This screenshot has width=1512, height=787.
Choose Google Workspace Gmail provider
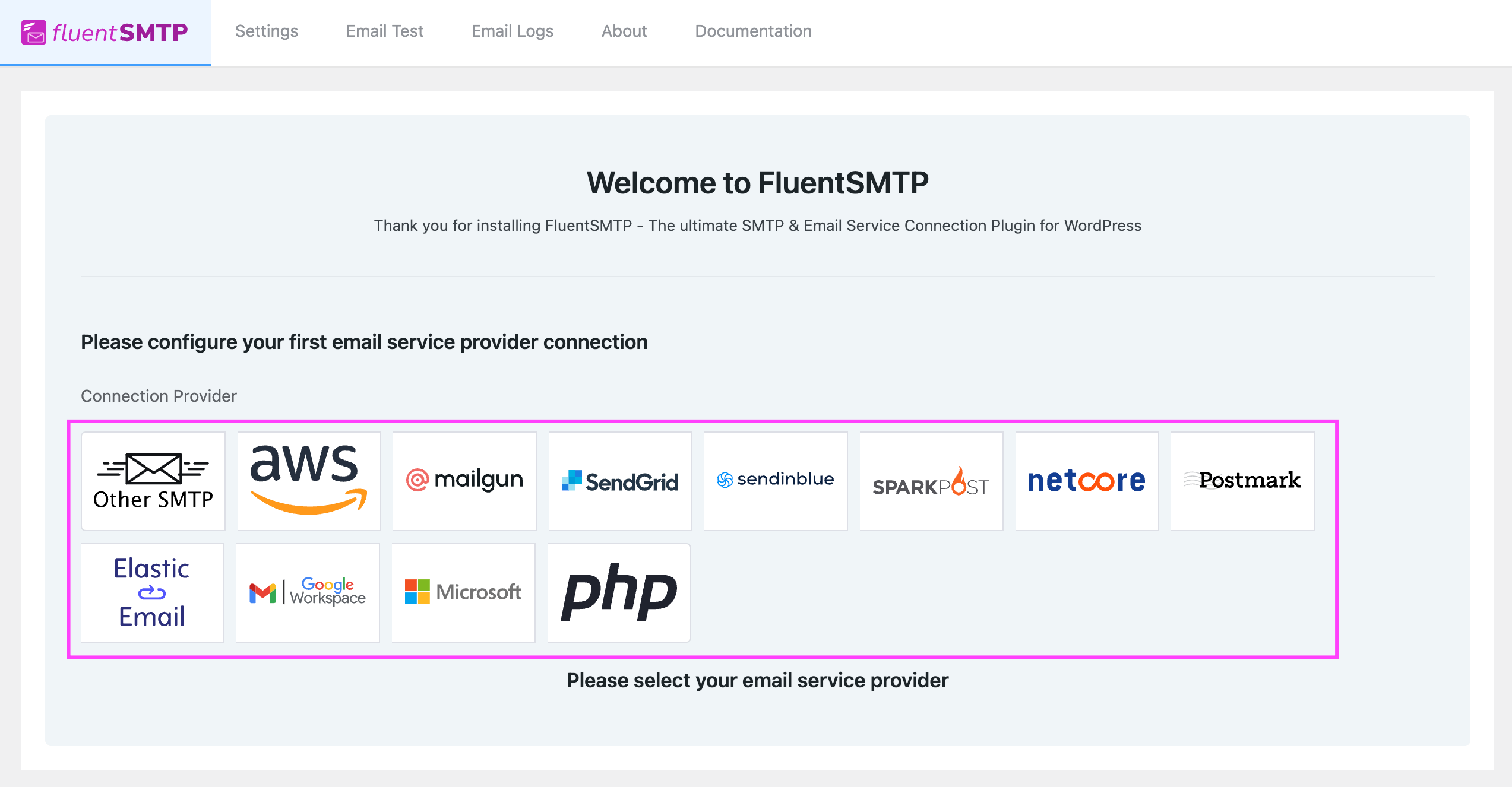point(307,593)
